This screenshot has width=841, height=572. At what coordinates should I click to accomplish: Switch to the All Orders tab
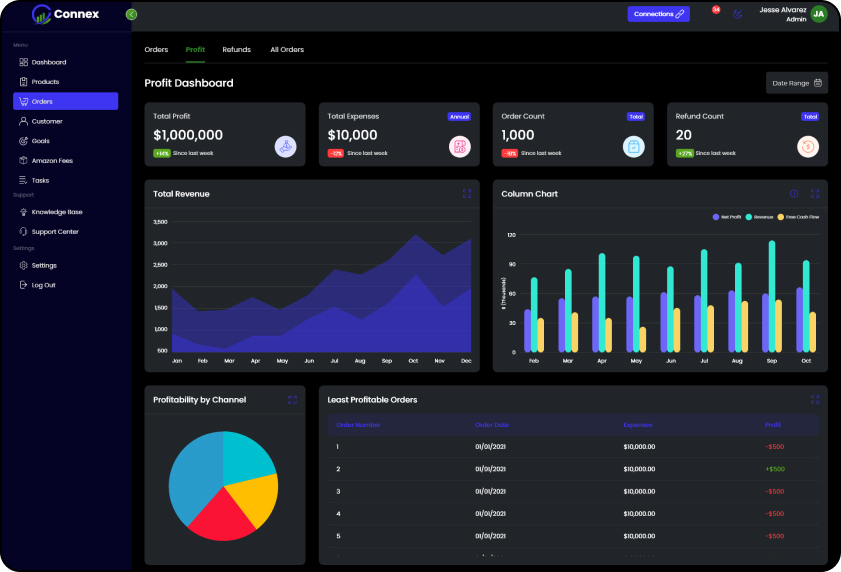tap(287, 49)
